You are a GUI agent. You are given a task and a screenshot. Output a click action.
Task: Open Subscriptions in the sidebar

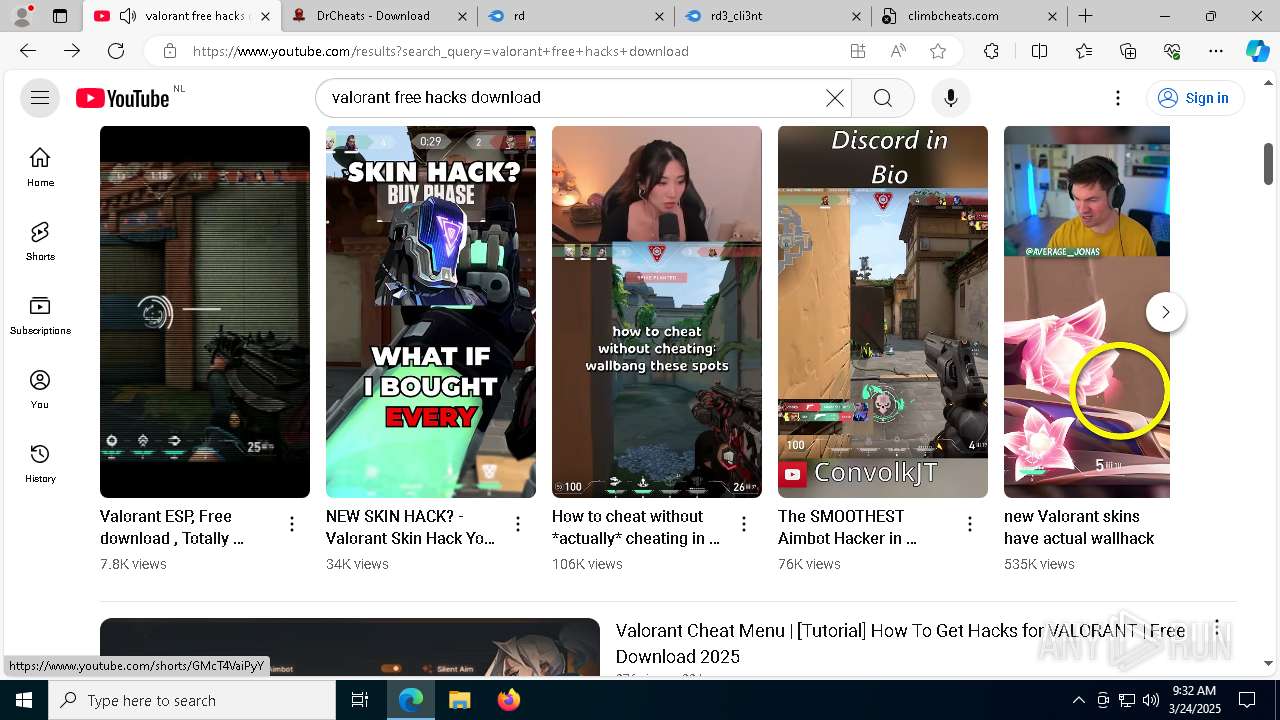point(40,315)
